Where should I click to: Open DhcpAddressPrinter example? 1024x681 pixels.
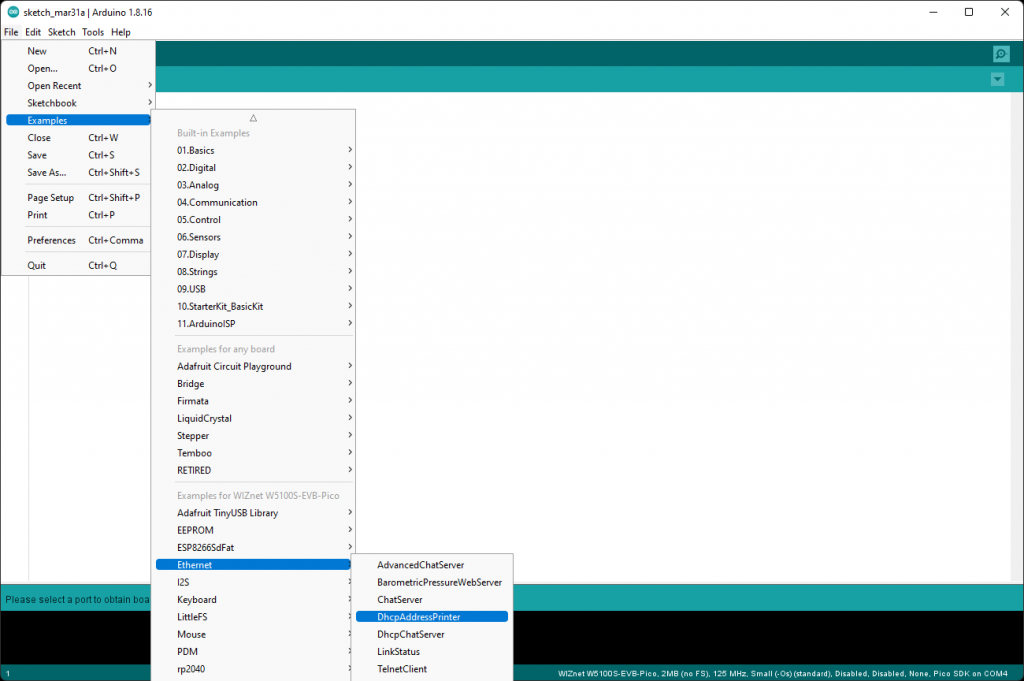click(x=432, y=617)
